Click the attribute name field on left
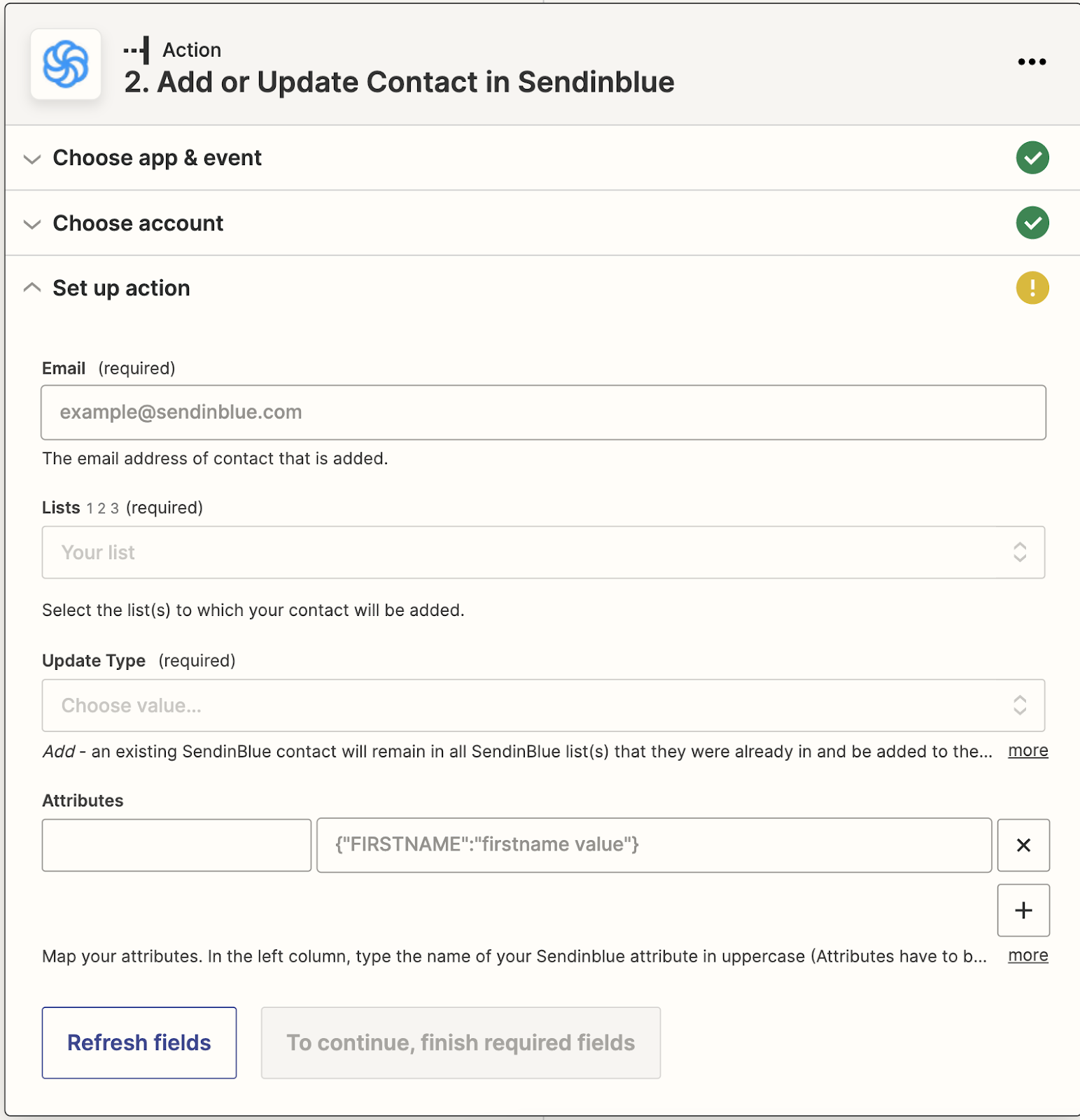This screenshot has width=1080, height=1120. (x=176, y=845)
